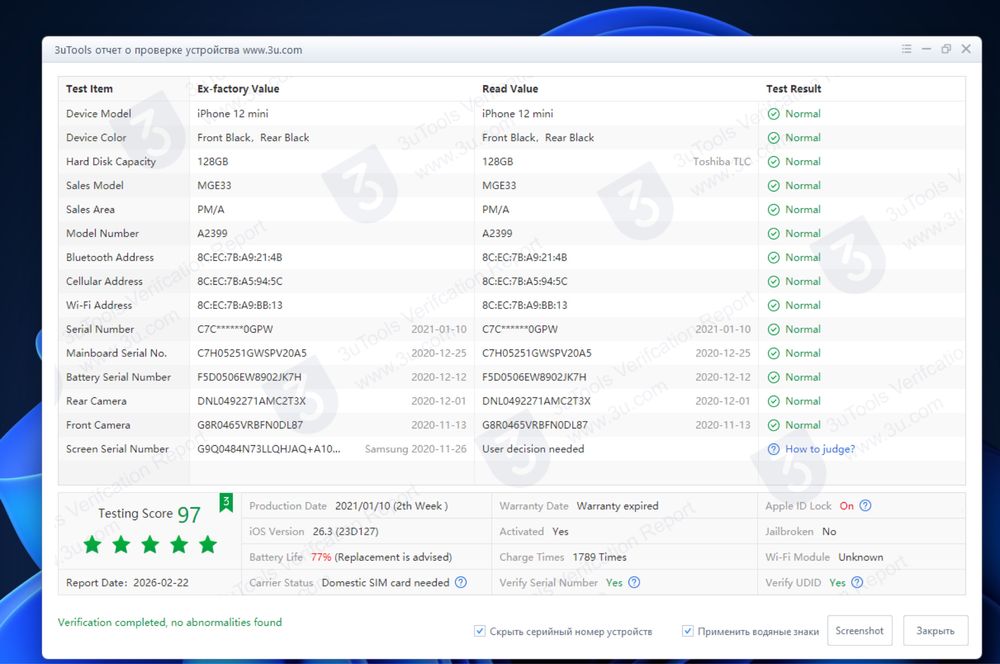Click the Front Camera Normal check icon
The image size is (1000, 664).
click(x=774, y=425)
